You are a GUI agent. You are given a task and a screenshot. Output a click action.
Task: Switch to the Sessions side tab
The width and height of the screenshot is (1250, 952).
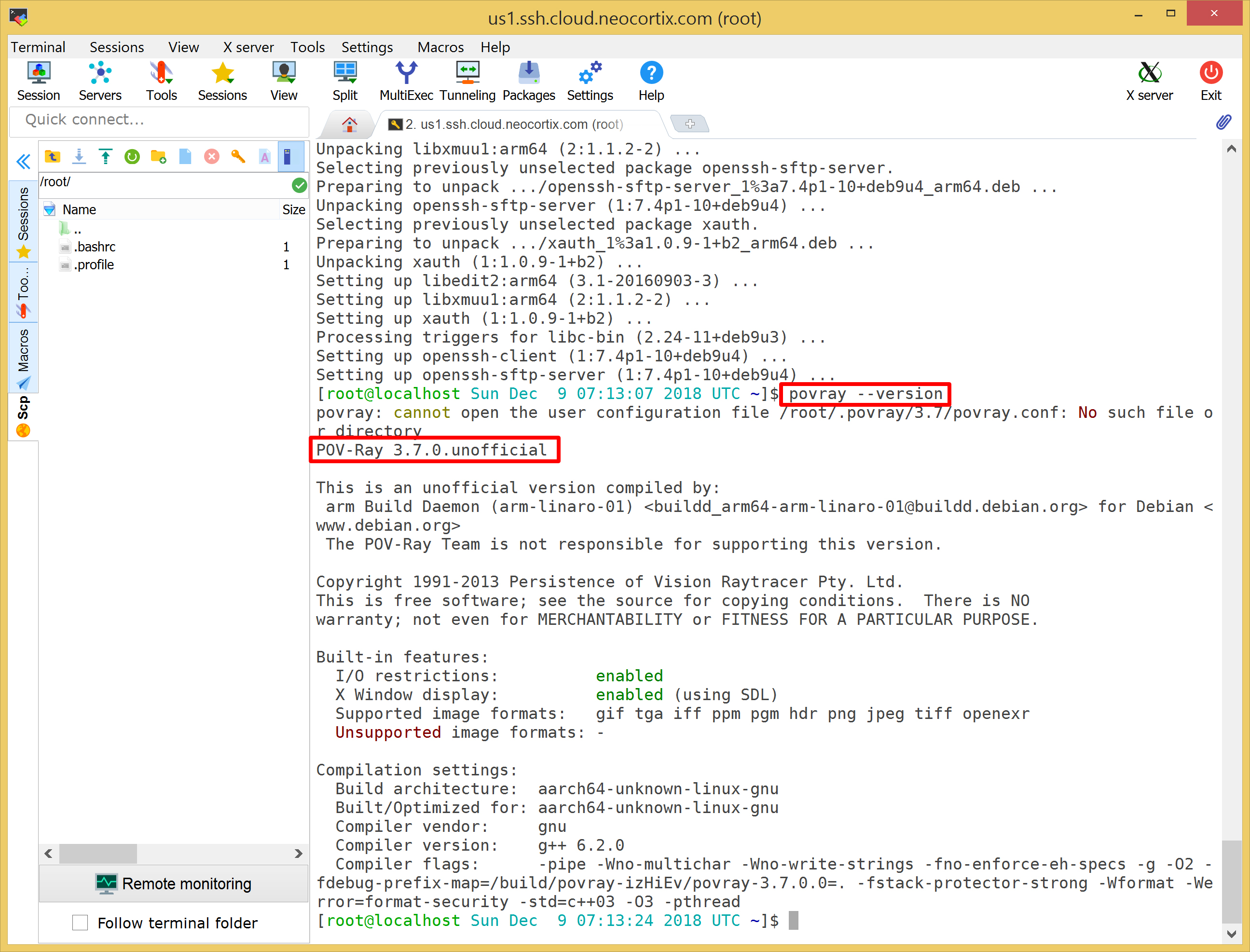[23, 221]
